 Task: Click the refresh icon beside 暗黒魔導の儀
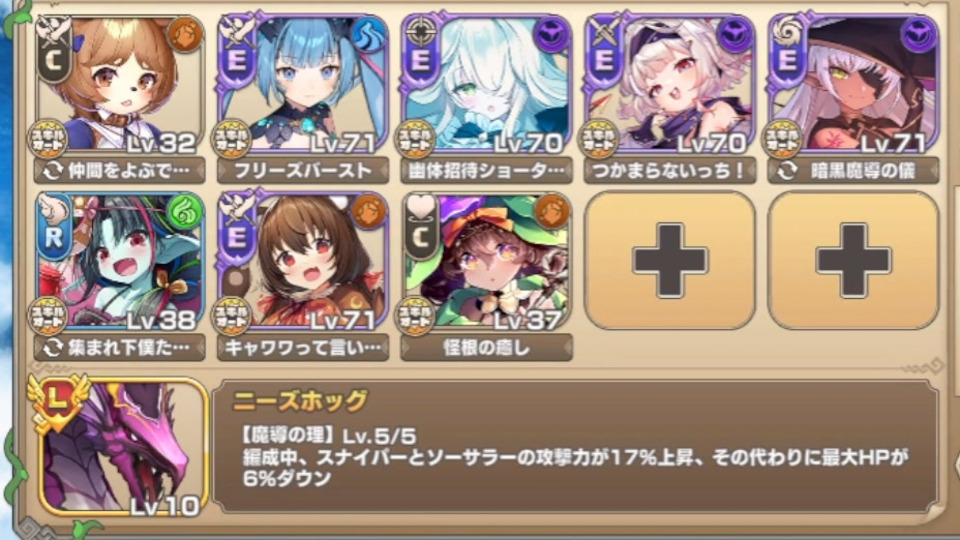click(787, 171)
